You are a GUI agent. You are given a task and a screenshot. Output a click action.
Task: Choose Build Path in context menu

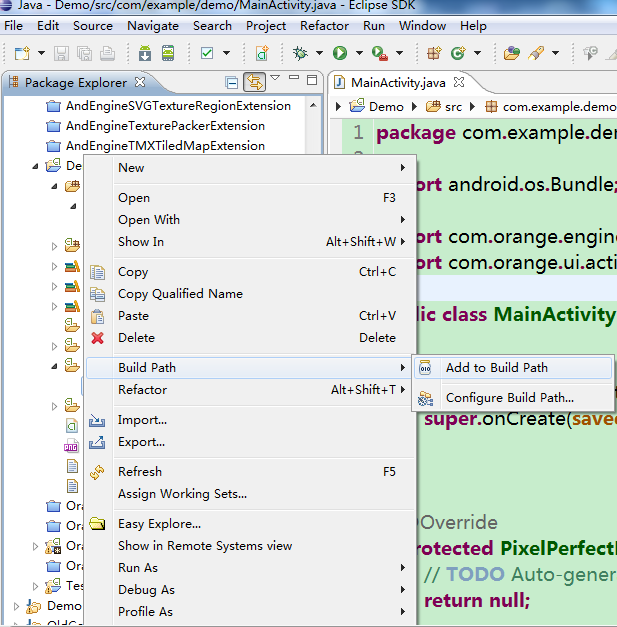pos(249,368)
